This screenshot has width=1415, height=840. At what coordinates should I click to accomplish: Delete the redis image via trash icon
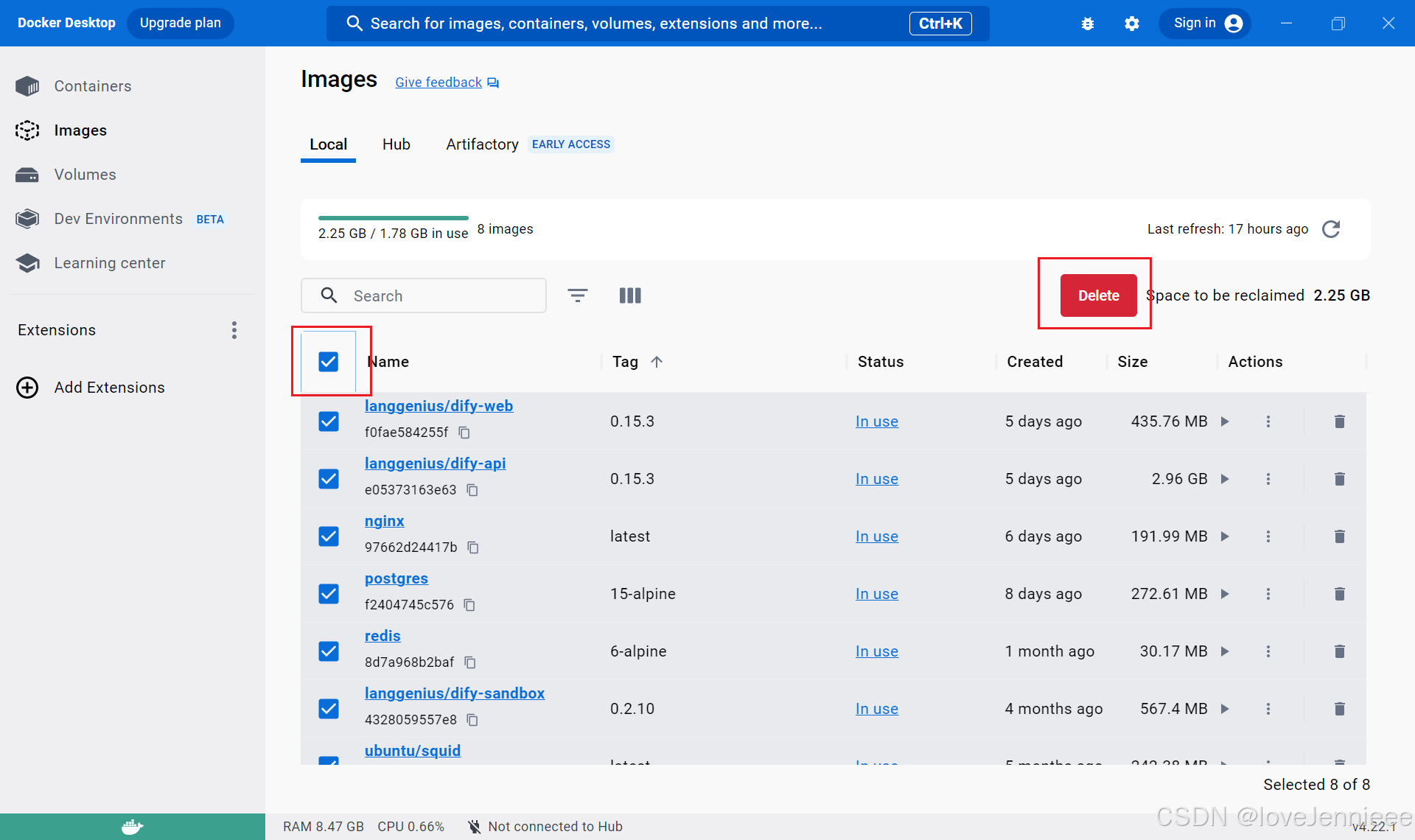[1340, 651]
